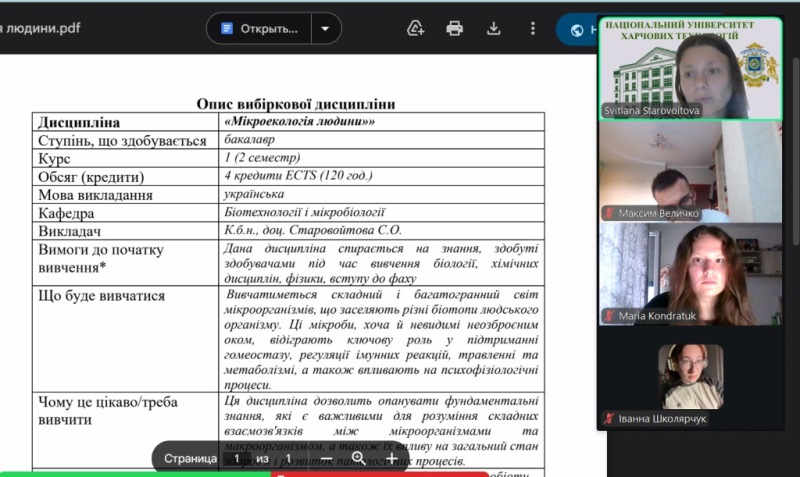Zoom out with the minus icon
This screenshot has width=800, height=477.
pos(327,459)
